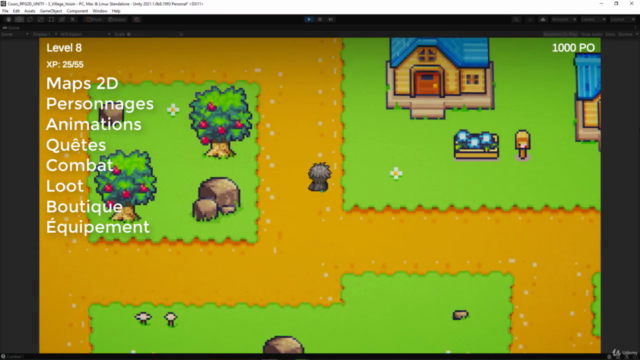Open the Layers dropdown

point(593,20)
